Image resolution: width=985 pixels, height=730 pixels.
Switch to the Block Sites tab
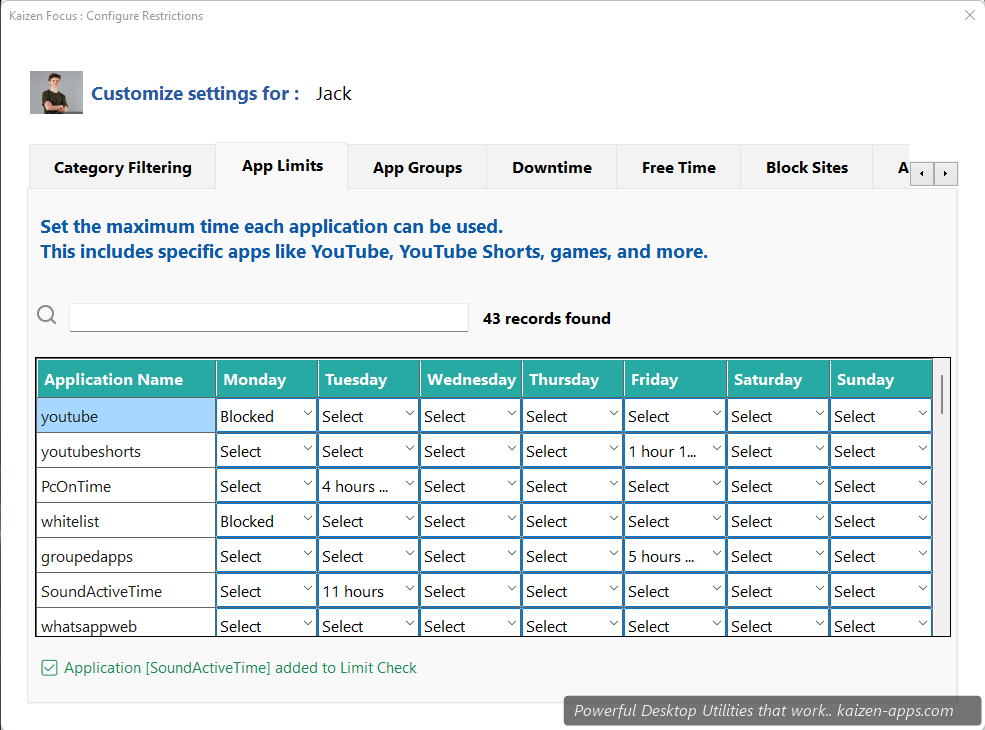pyautogui.click(x=806, y=167)
